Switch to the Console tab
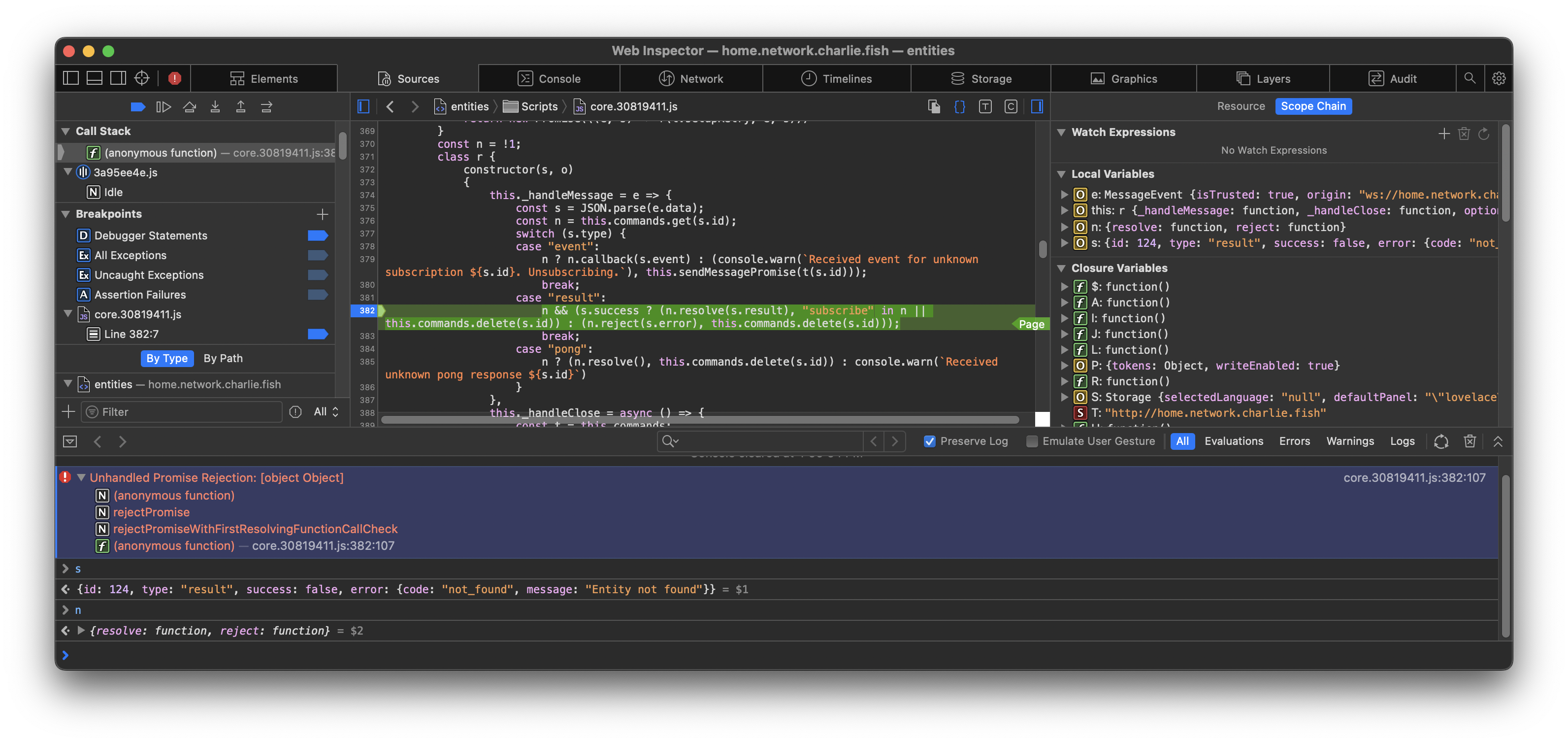 [x=549, y=78]
